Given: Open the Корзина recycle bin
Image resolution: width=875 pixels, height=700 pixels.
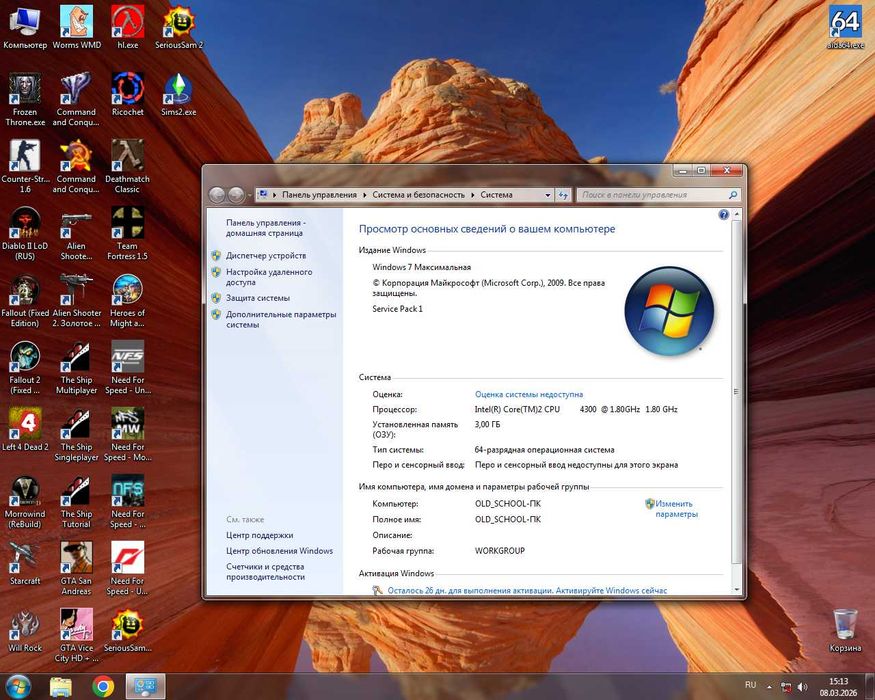Looking at the screenshot, I should (x=845, y=630).
